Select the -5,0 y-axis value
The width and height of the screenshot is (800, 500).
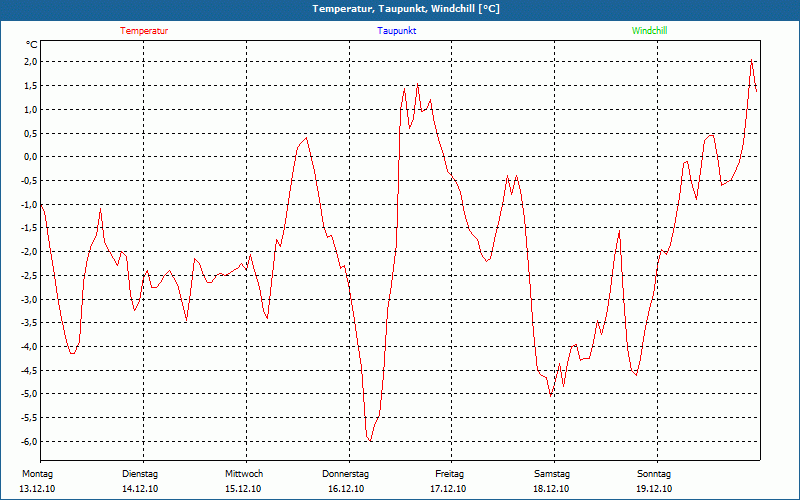pyautogui.click(x=30, y=394)
